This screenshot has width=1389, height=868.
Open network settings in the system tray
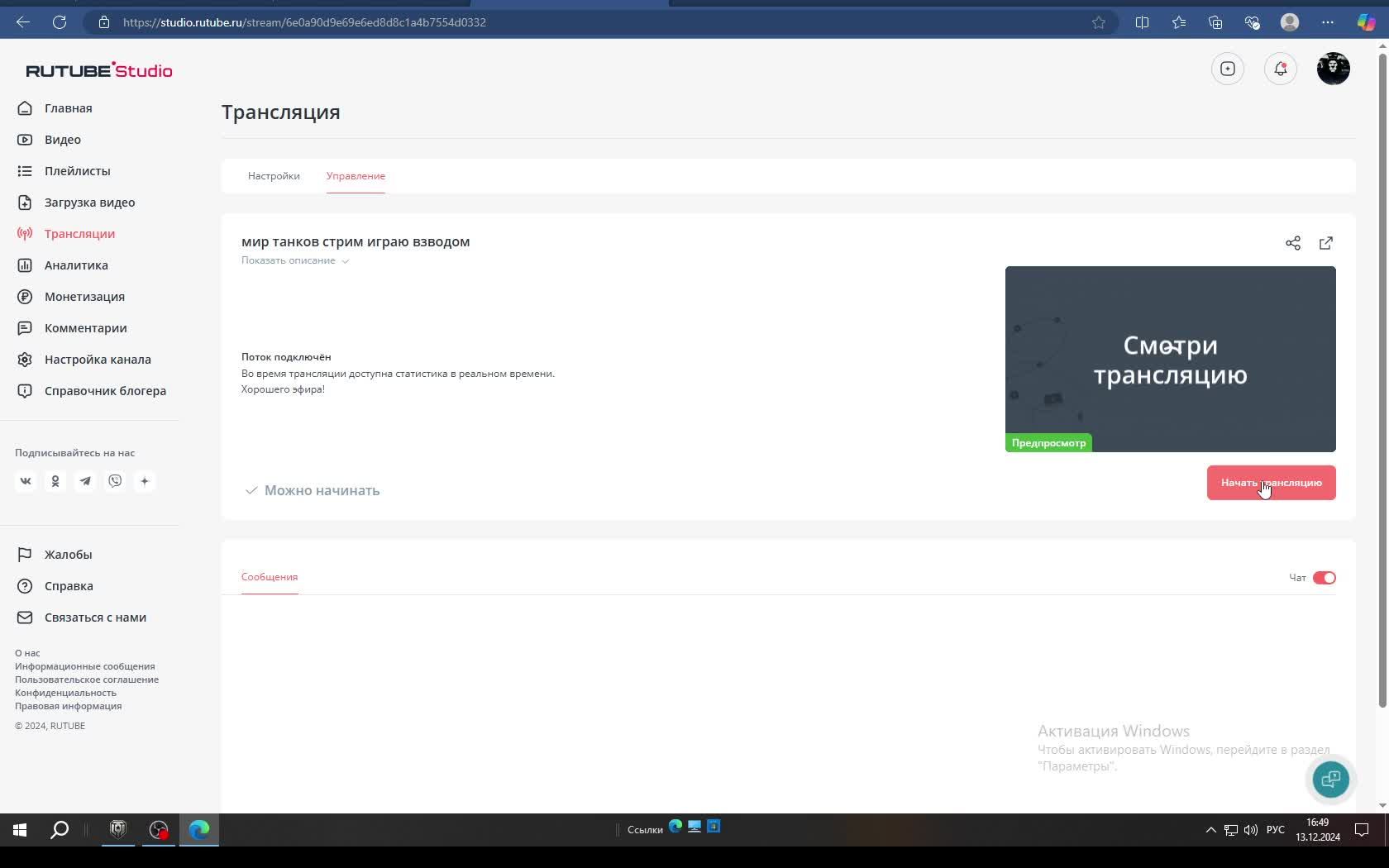pyautogui.click(x=1231, y=830)
